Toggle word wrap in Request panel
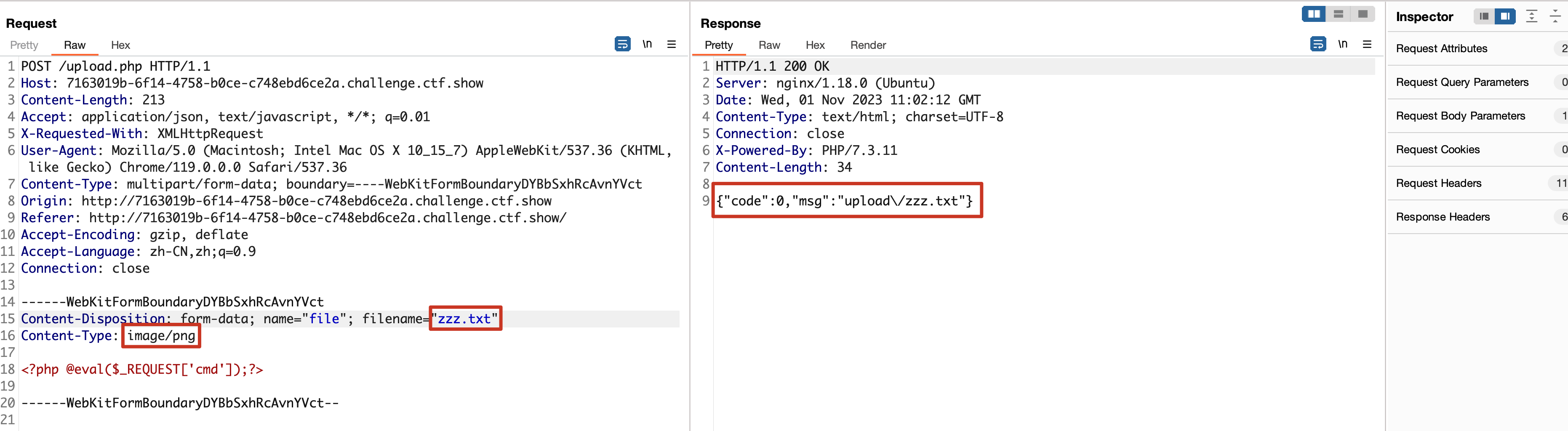This screenshot has width=1568, height=431. click(622, 44)
